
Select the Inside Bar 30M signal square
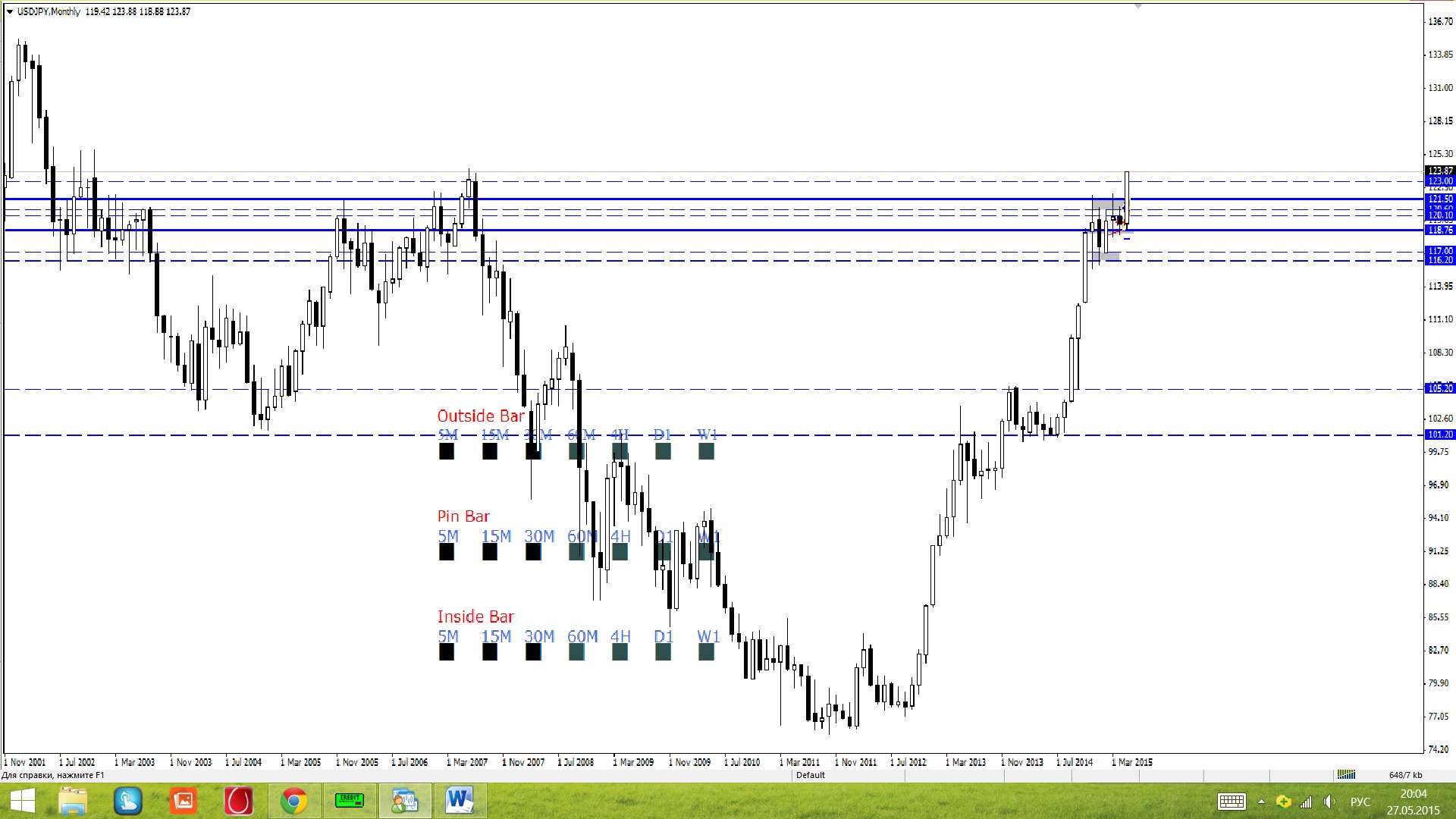click(533, 652)
